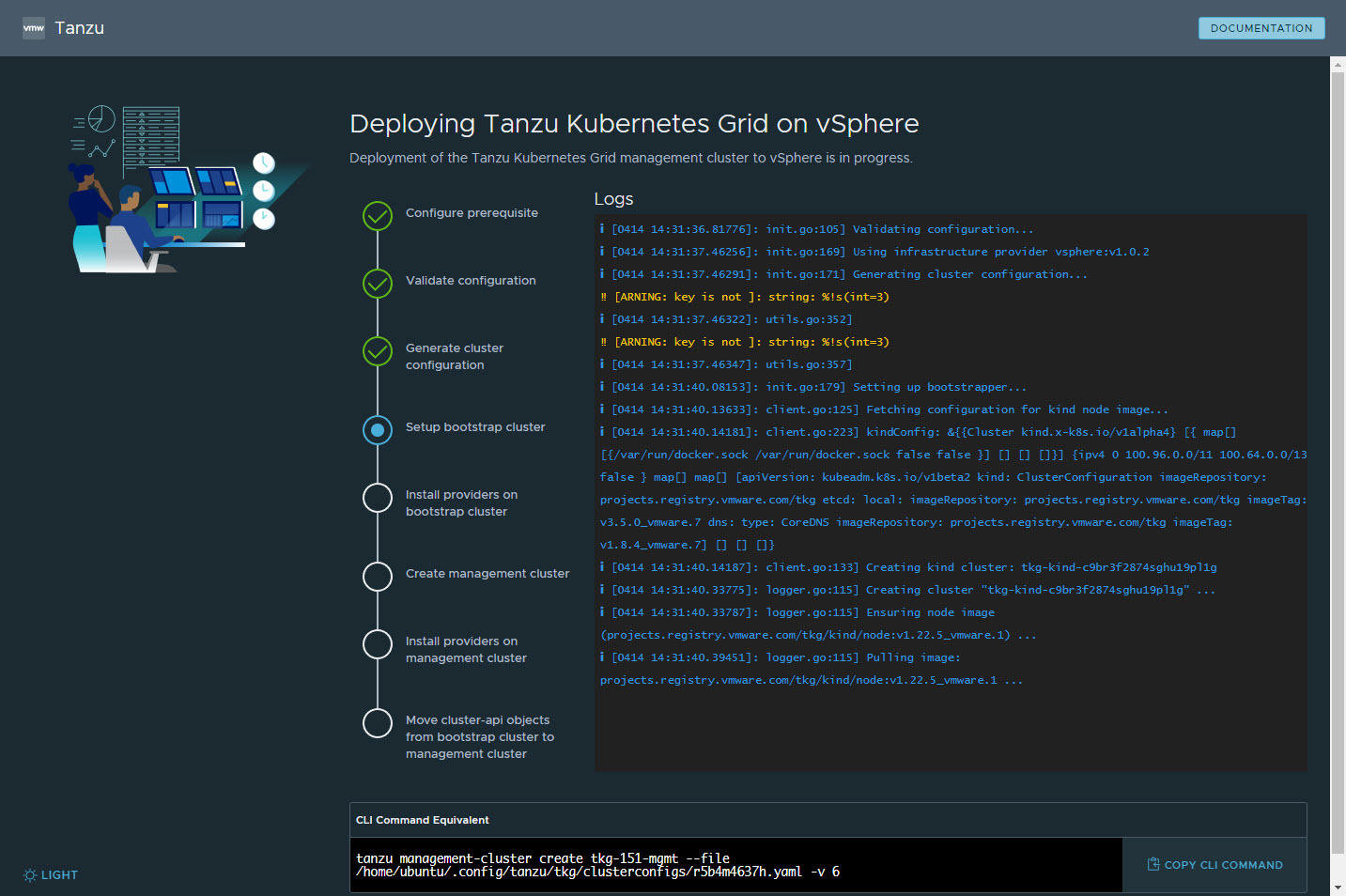1346x896 pixels.
Task: Click the Install providers on management cluster circle
Action: [x=378, y=644]
